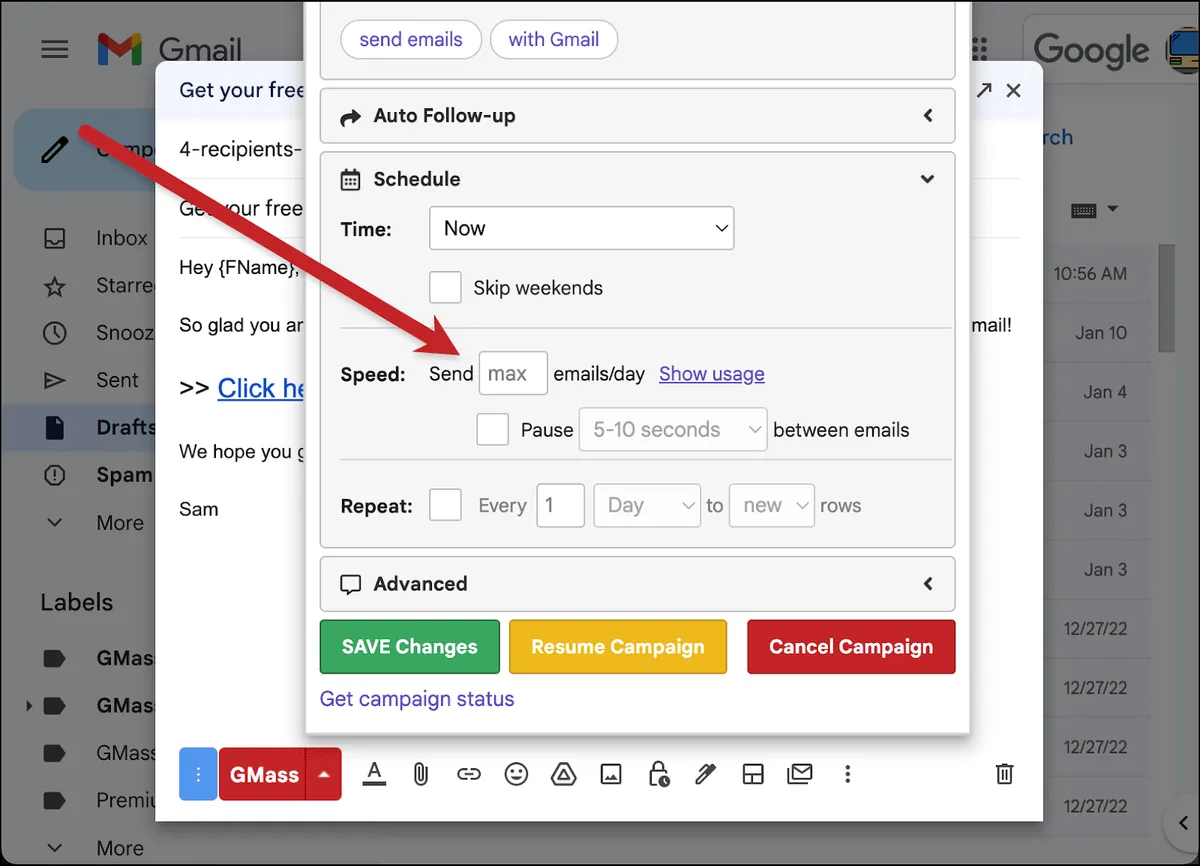Viewport: 1200px width, 866px height.
Task: Open the Sent folder arrow icon
Action: tap(55, 380)
